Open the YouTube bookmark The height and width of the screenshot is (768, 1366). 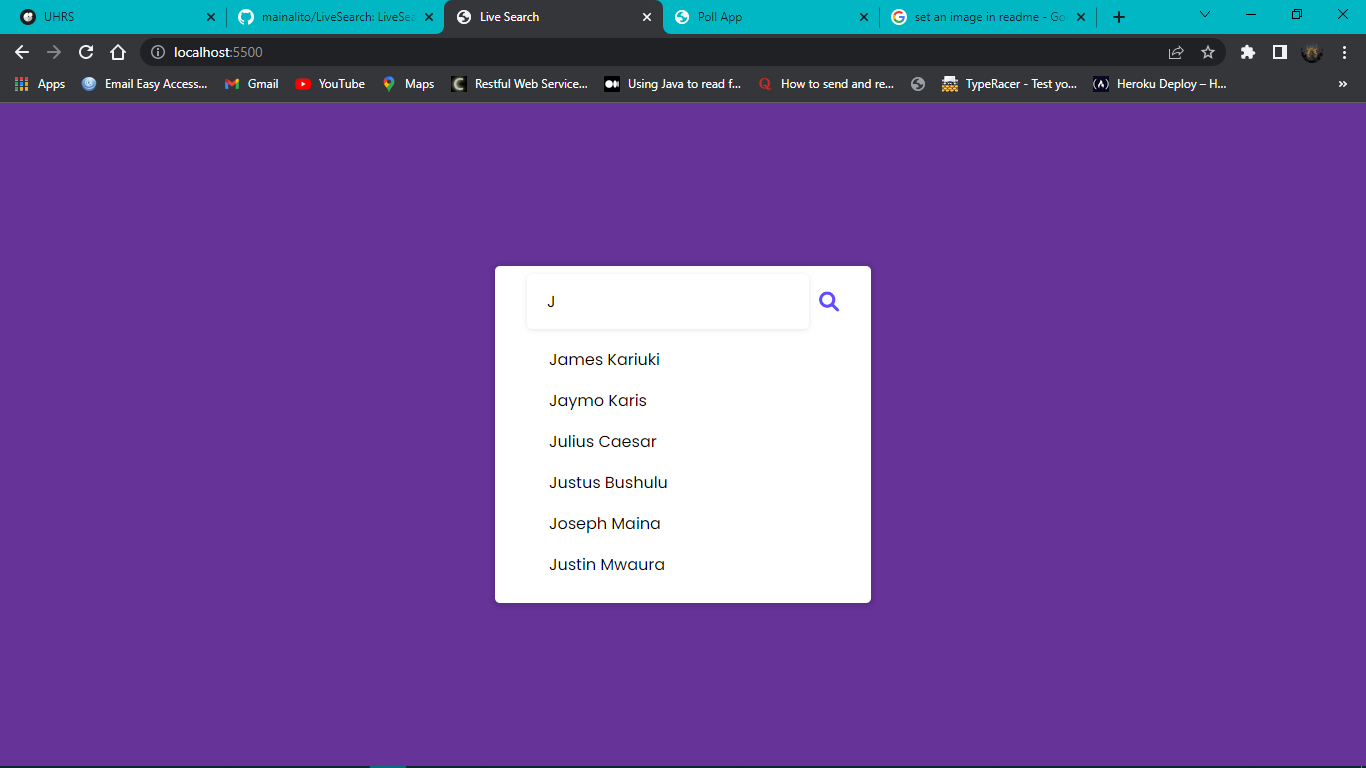click(x=329, y=84)
